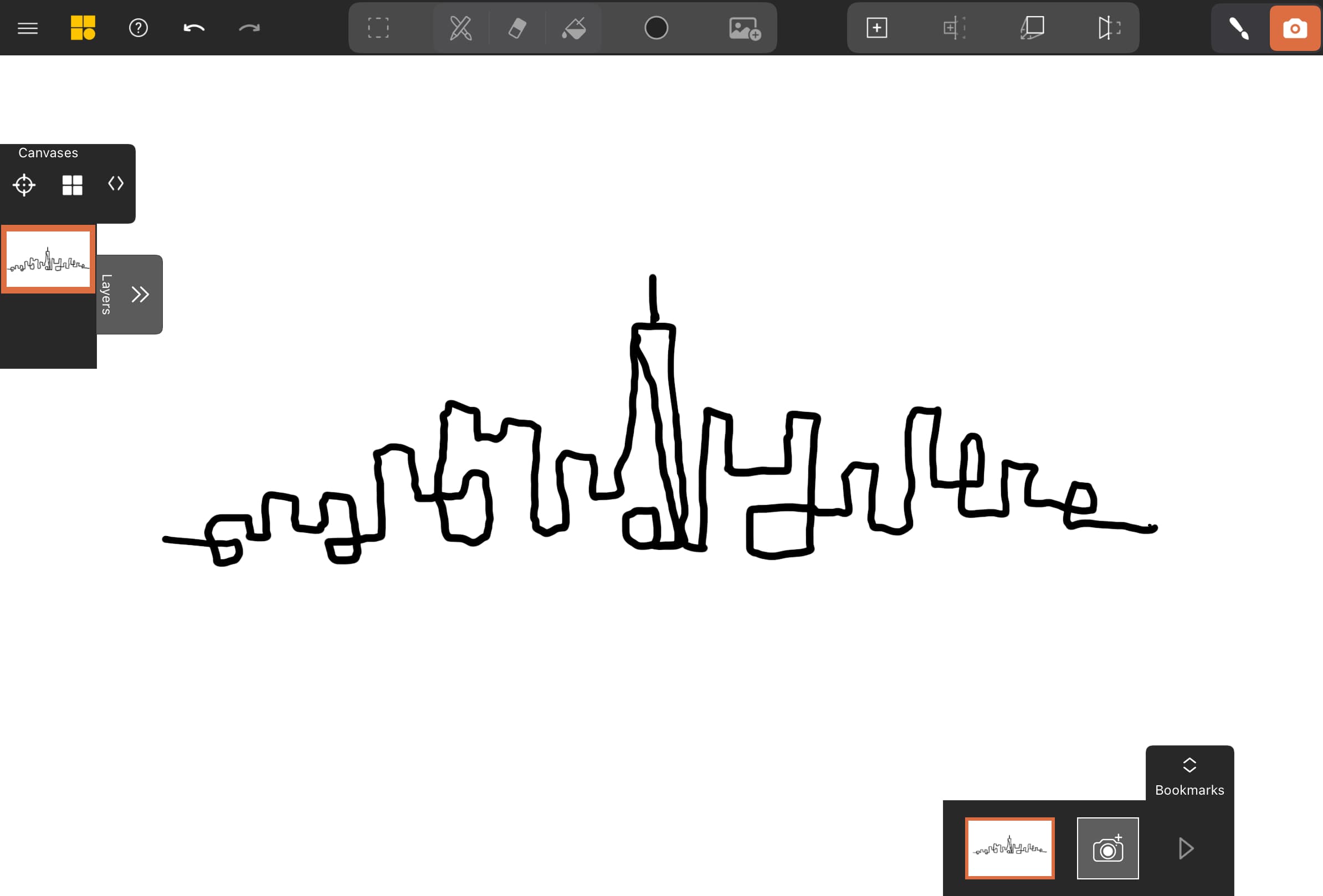Click the Bookmarks label tab
Screen dimensions: 1323x896
(1189, 790)
